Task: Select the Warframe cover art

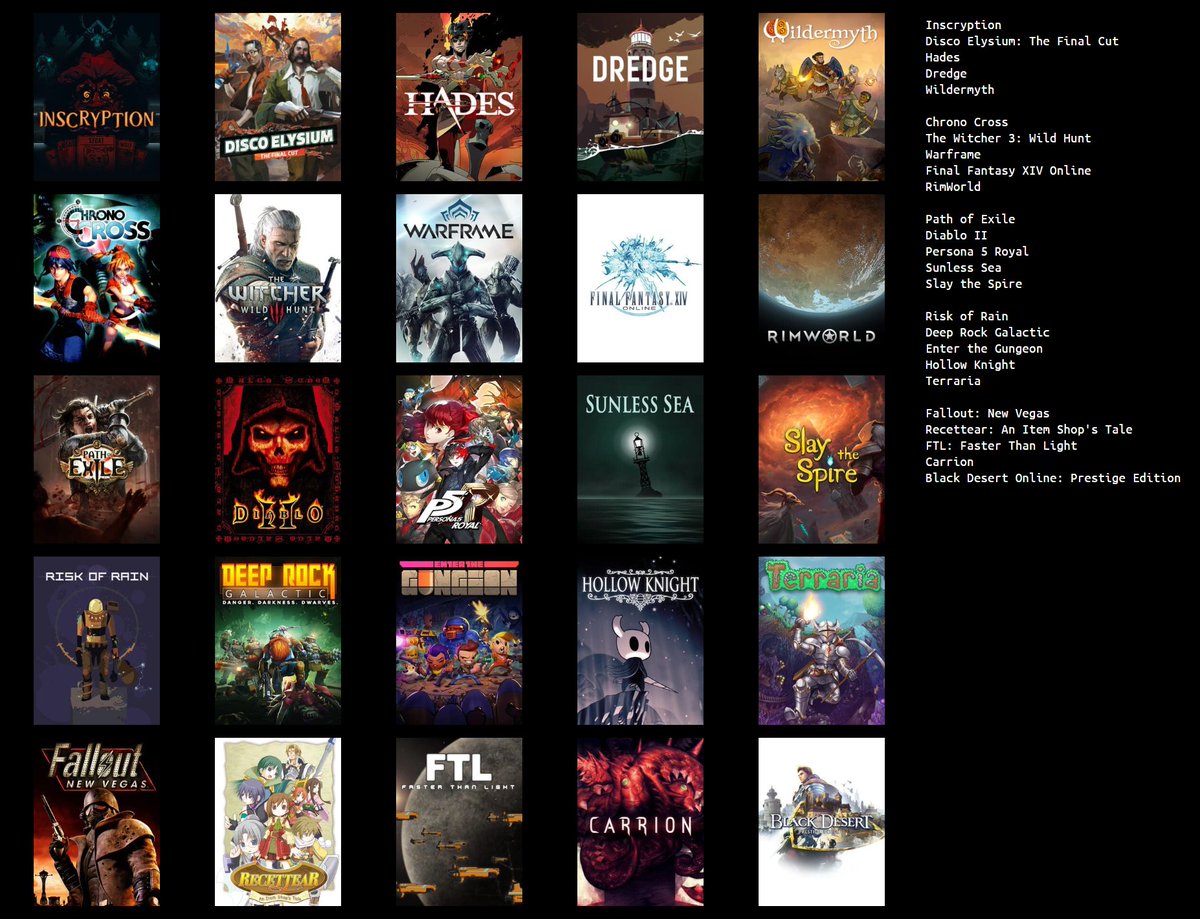Action: point(459,278)
